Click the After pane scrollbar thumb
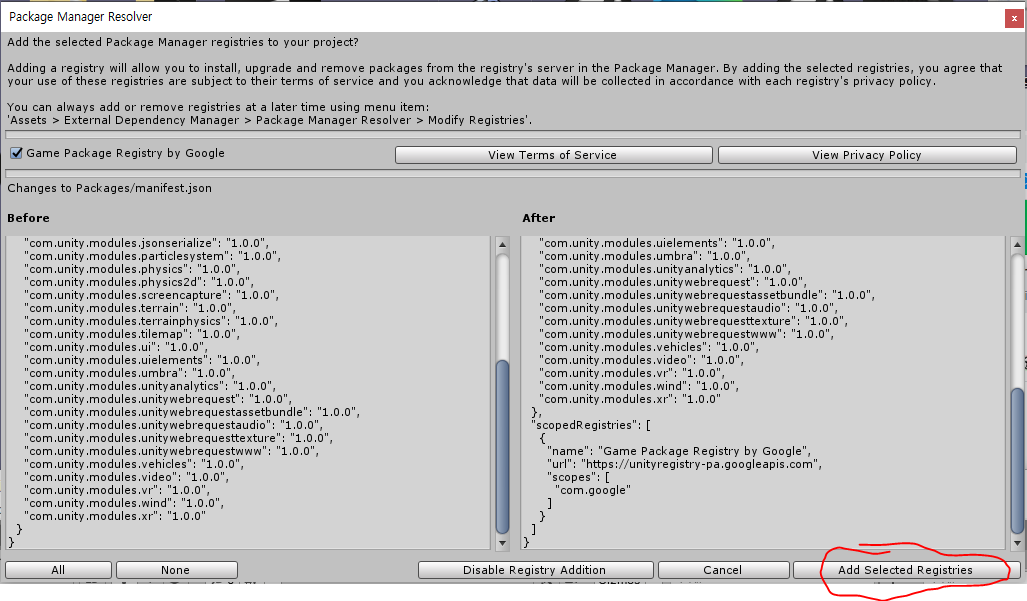Viewport: 1027px width, 601px height. (1017, 461)
